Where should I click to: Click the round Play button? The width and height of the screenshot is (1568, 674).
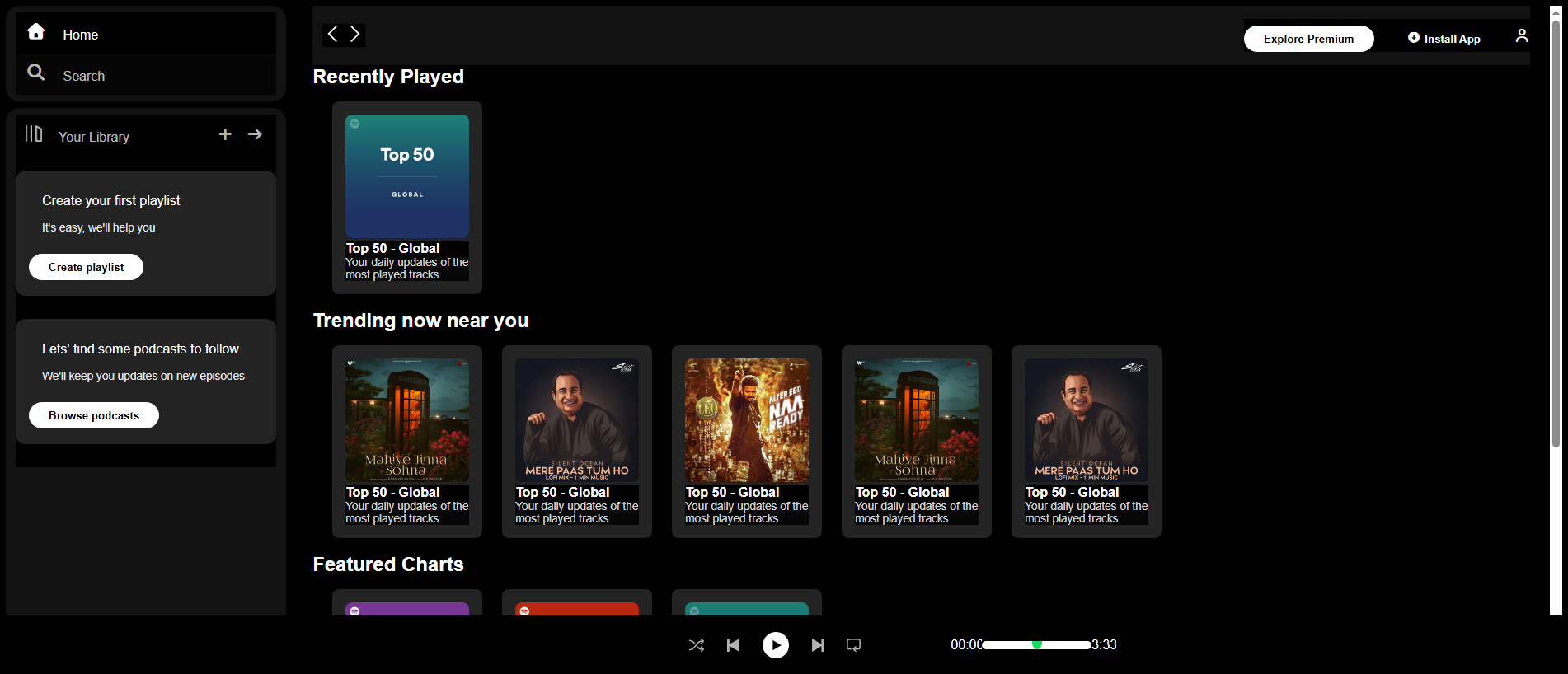pyautogui.click(x=776, y=645)
